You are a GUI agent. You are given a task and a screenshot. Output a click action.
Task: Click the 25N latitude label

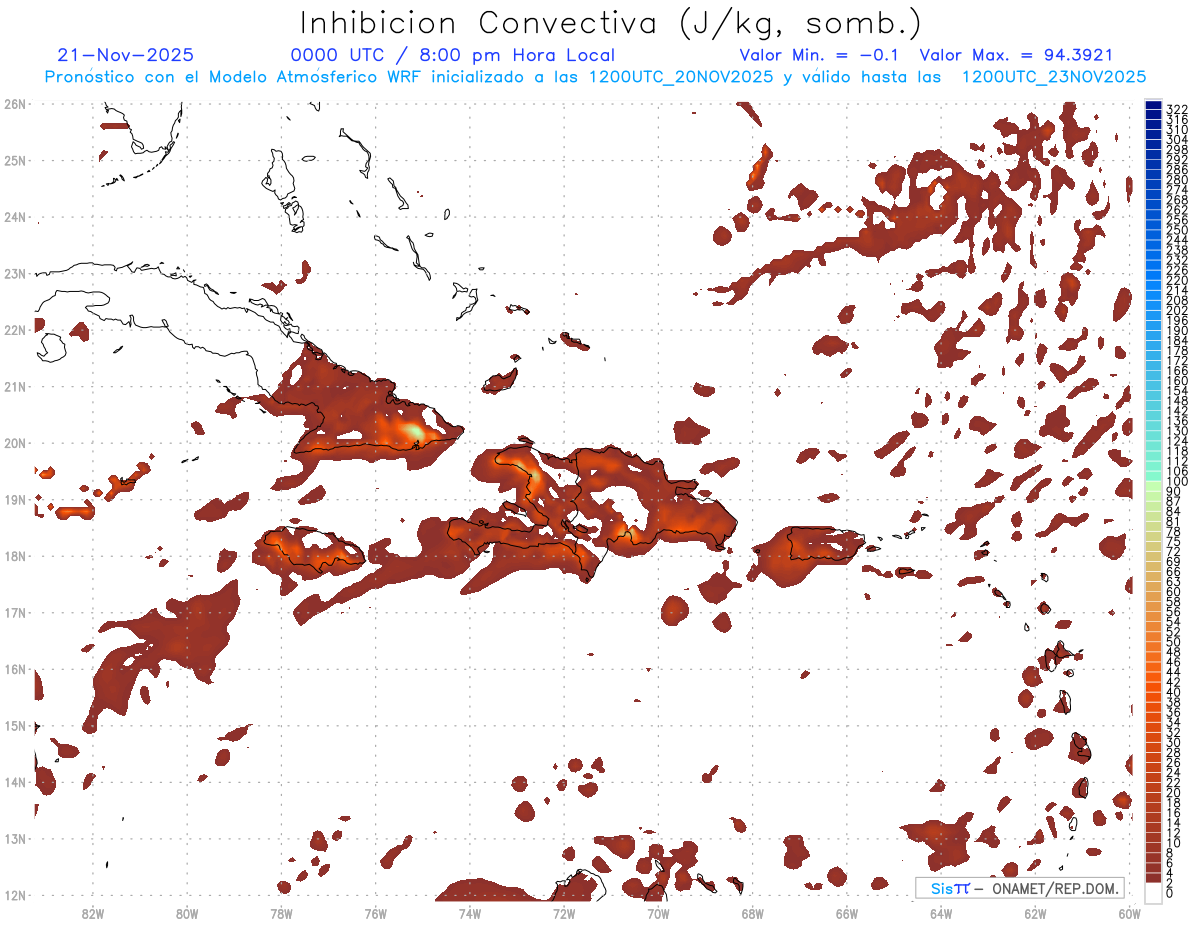pos(15,160)
